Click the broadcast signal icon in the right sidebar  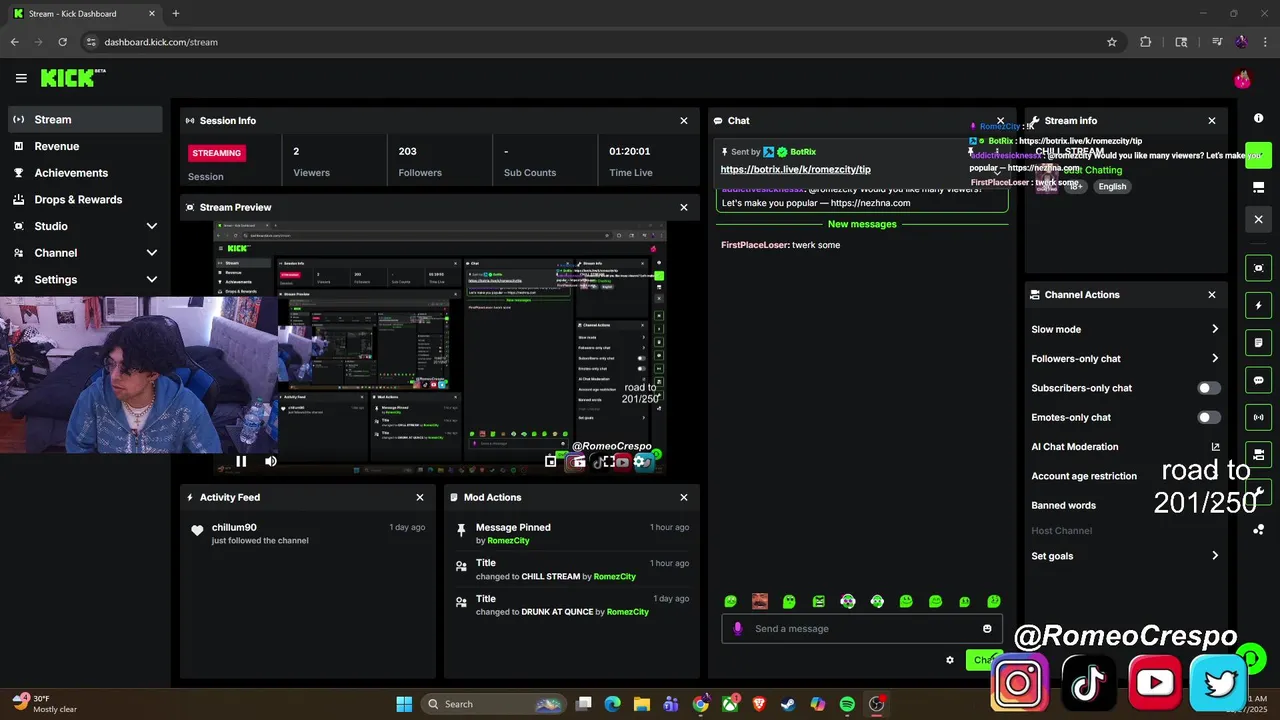[1259, 417]
